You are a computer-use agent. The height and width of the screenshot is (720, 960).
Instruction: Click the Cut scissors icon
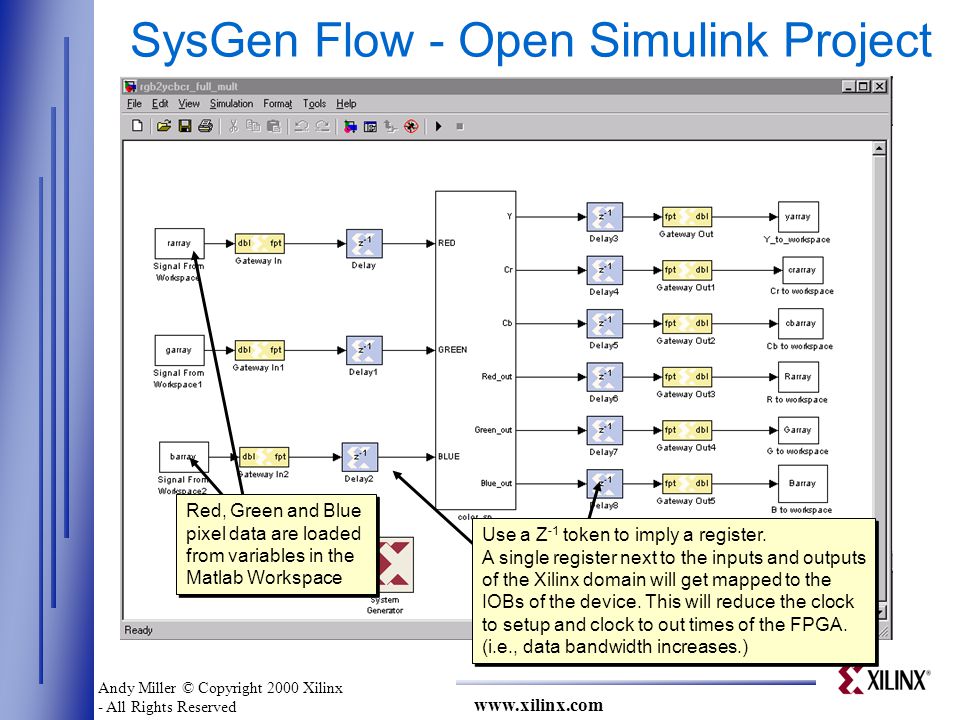tap(233, 126)
